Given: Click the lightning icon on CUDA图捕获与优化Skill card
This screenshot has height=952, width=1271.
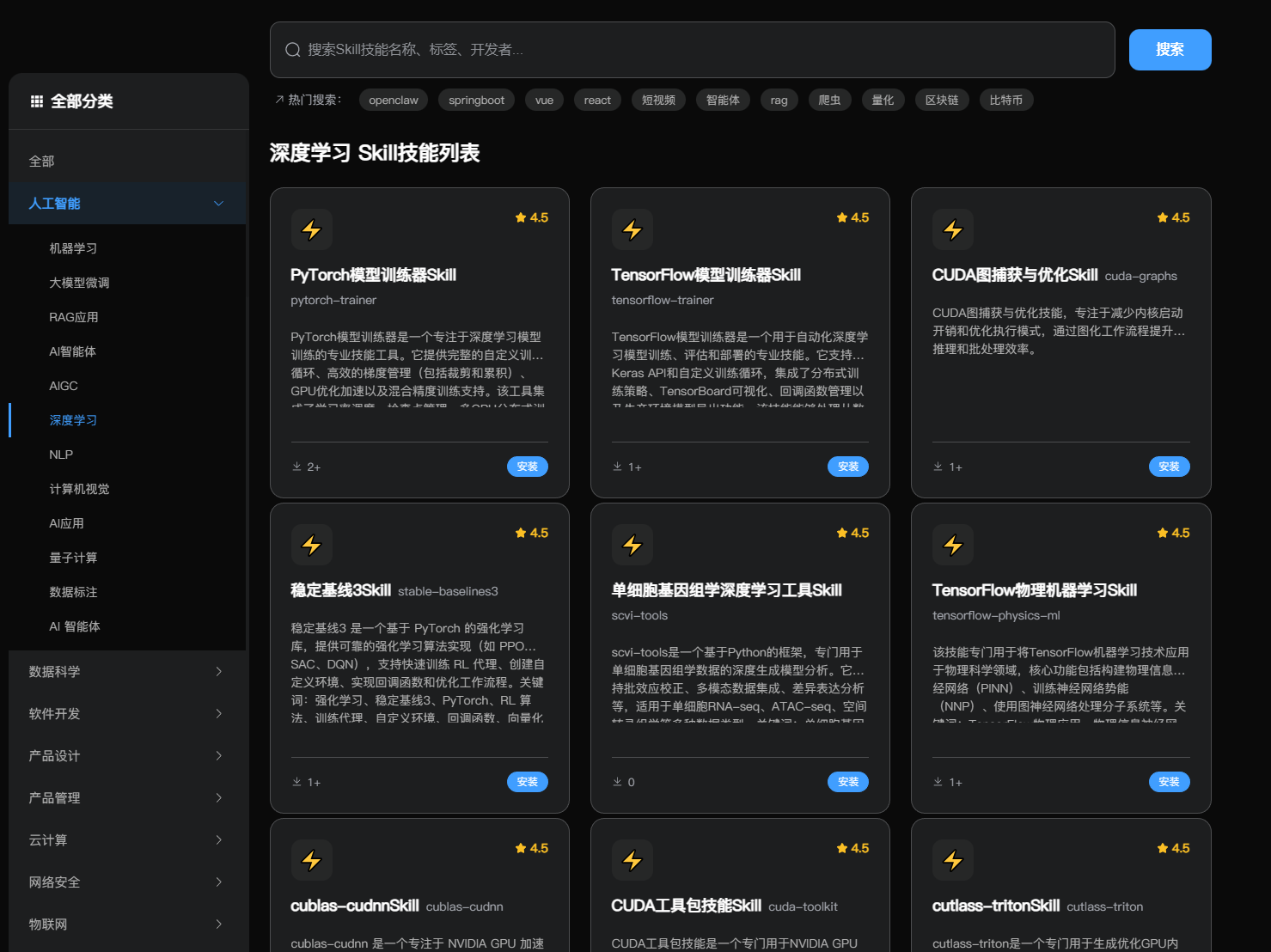Looking at the screenshot, I should pos(953,229).
